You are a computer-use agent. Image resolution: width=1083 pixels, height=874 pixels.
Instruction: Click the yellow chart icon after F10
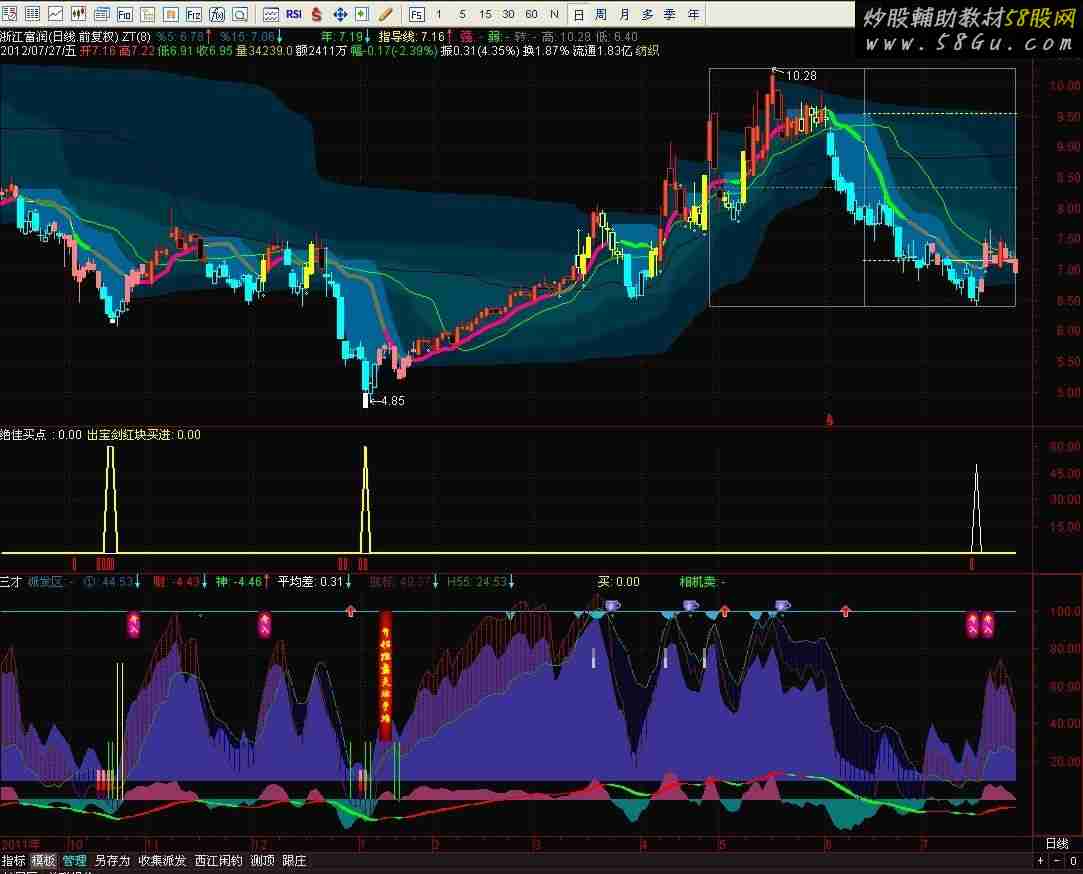148,14
